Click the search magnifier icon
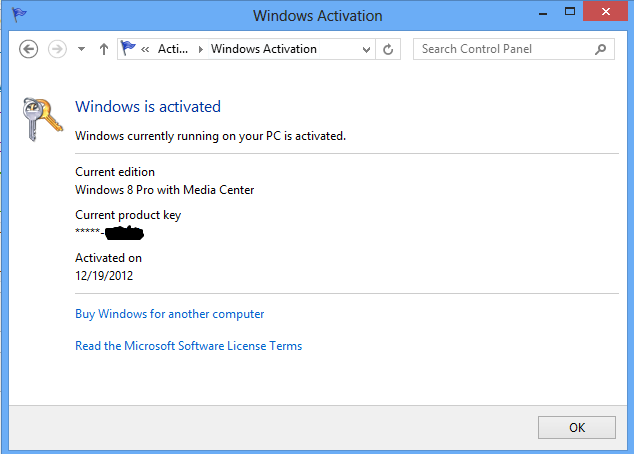 [600, 49]
